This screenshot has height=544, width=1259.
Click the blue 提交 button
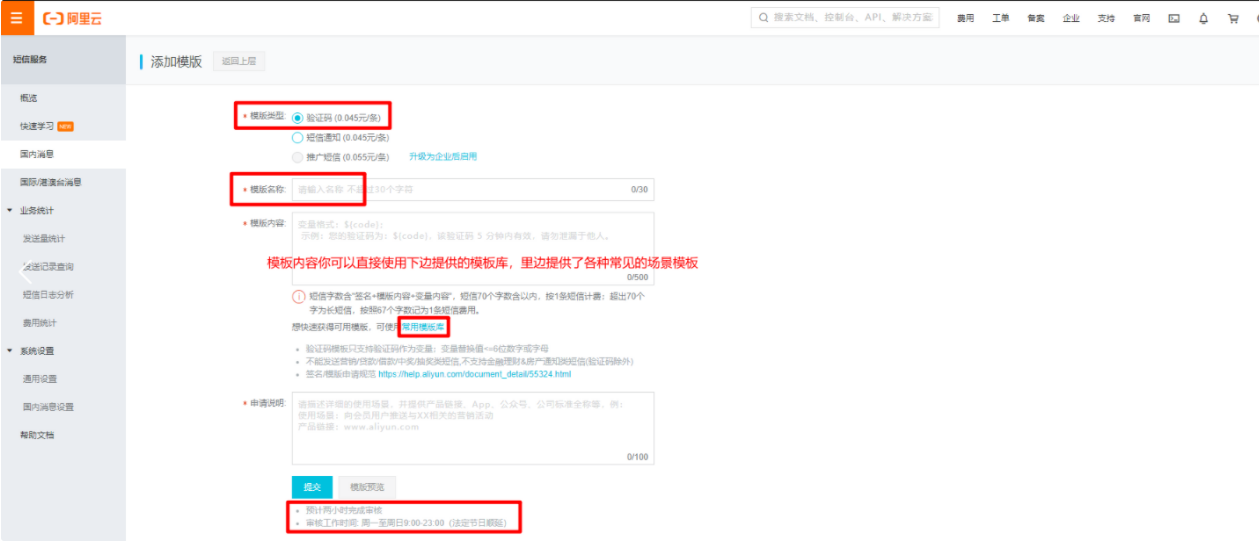coord(312,487)
